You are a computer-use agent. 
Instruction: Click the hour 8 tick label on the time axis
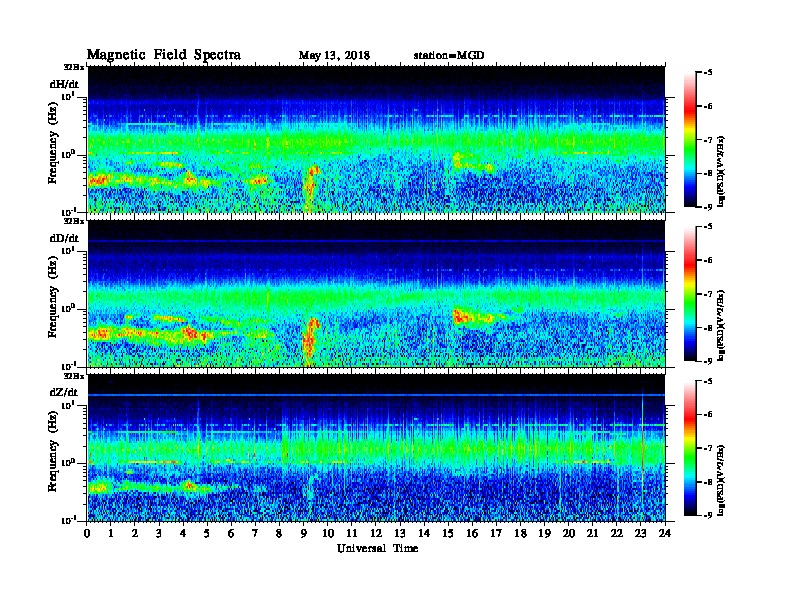point(279,533)
